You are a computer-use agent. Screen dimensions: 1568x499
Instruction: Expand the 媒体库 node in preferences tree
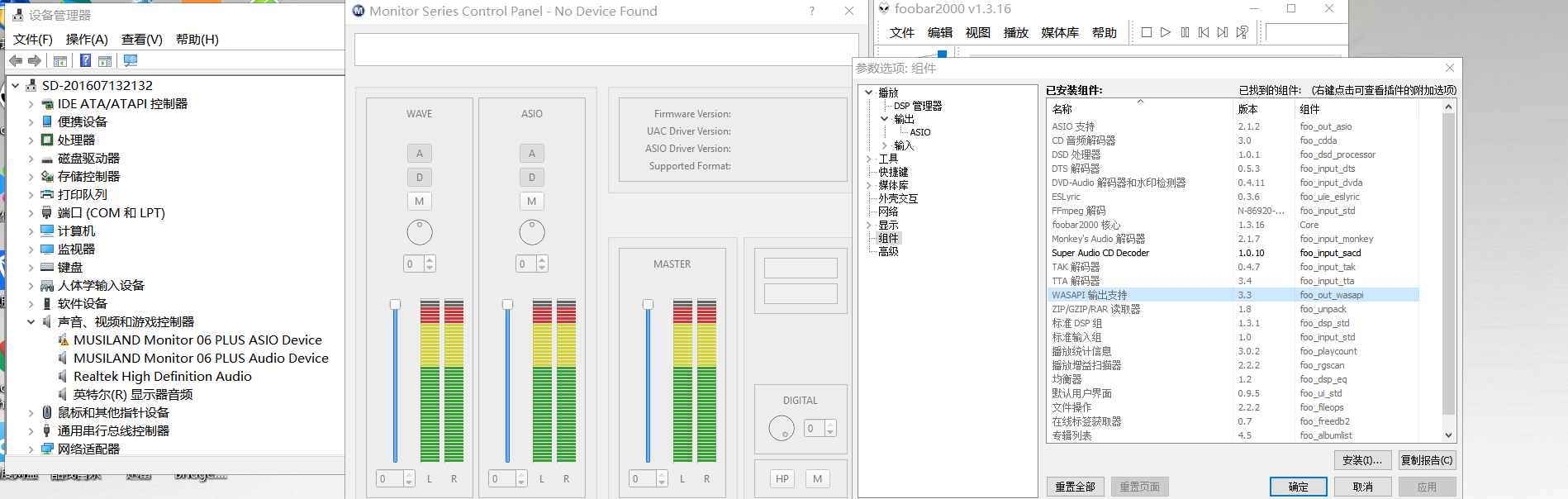click(869, 185)
